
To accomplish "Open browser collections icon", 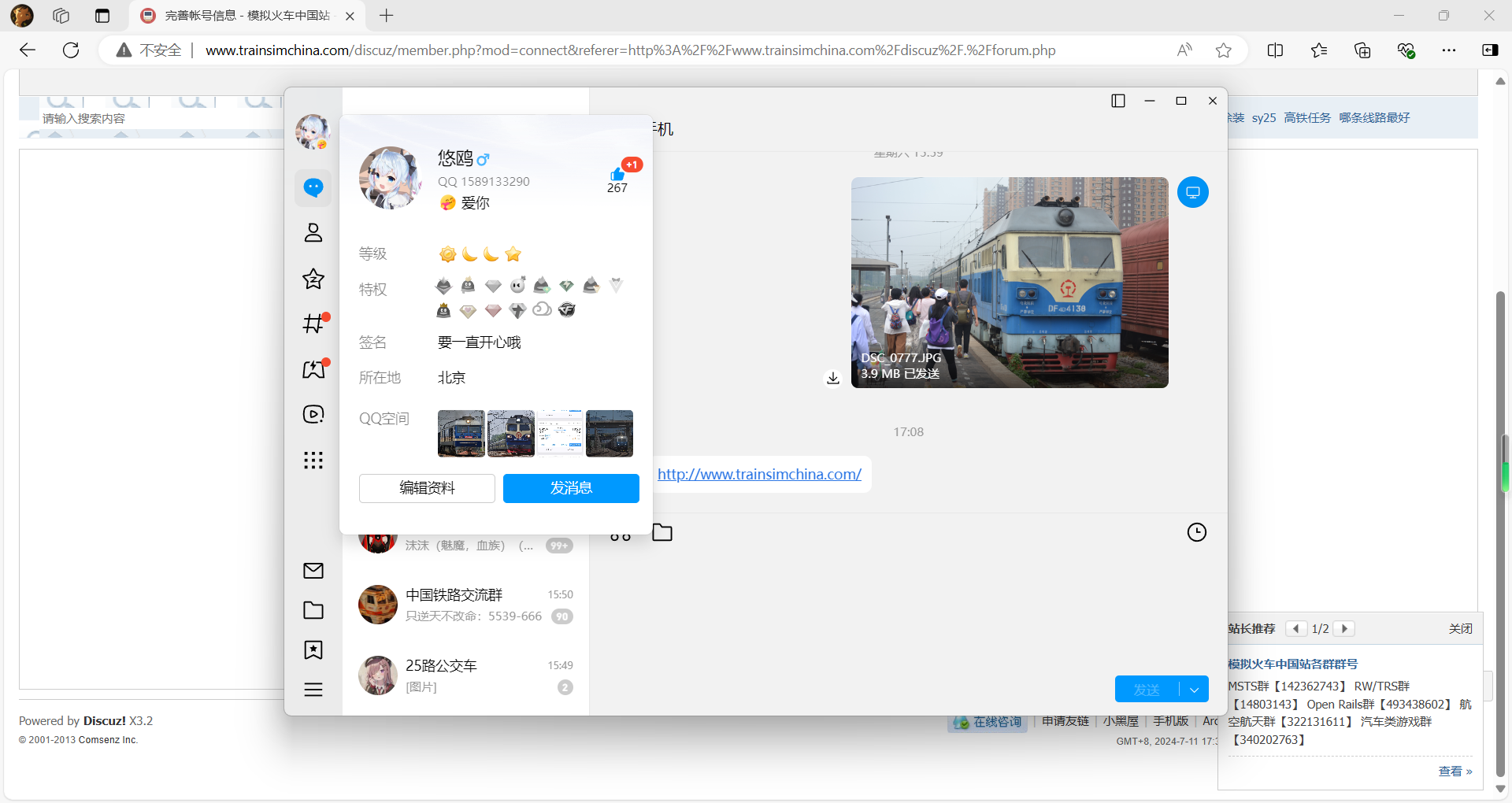I will coord(1362,50).
